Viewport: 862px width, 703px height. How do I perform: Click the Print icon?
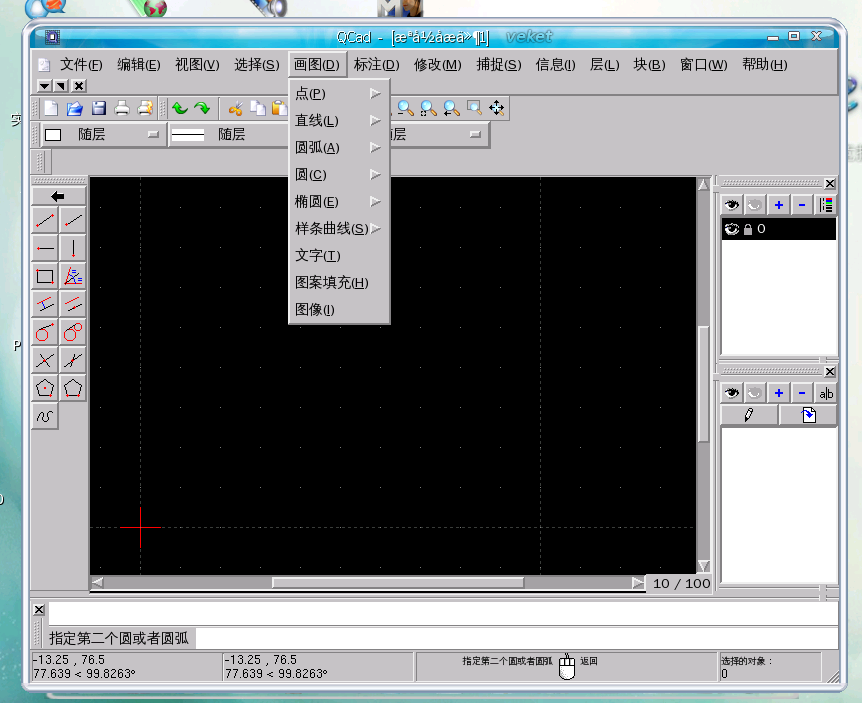click(x=121, y=108)
